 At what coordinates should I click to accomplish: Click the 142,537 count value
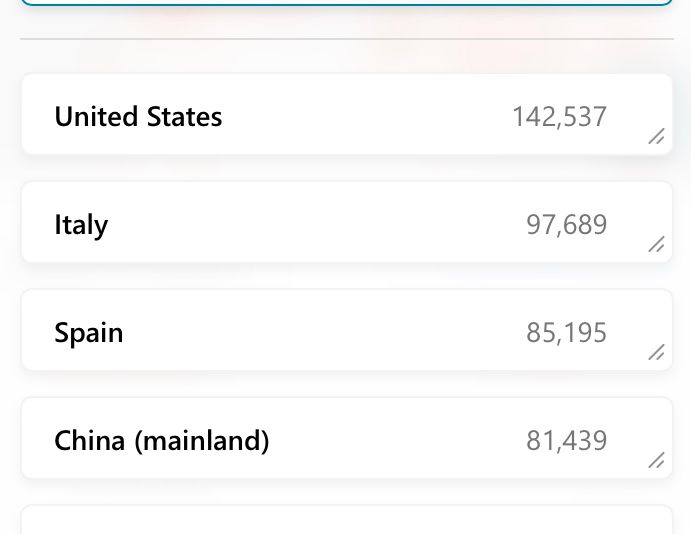559,117
